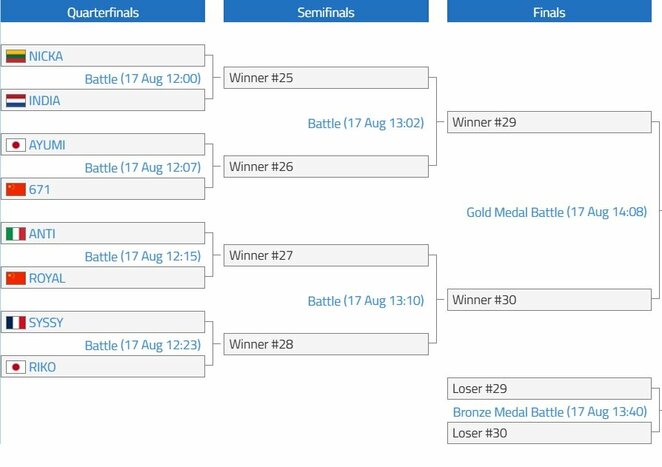Click the Japan flag next to AYUMI
The width and height of the screenshot is (662, 467).
click(x=16, y=145)
